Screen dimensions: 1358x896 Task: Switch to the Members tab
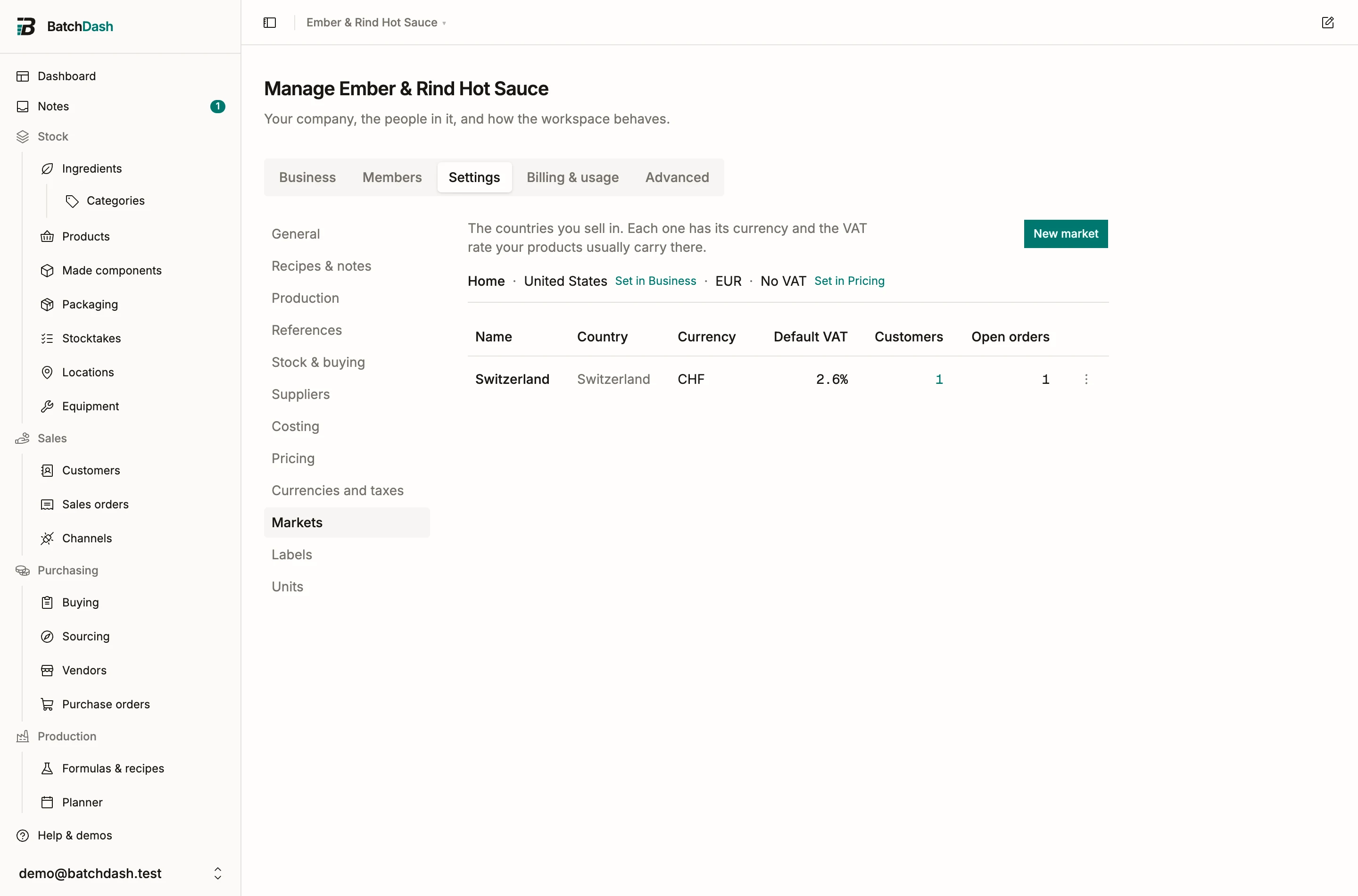coord(392,177)
